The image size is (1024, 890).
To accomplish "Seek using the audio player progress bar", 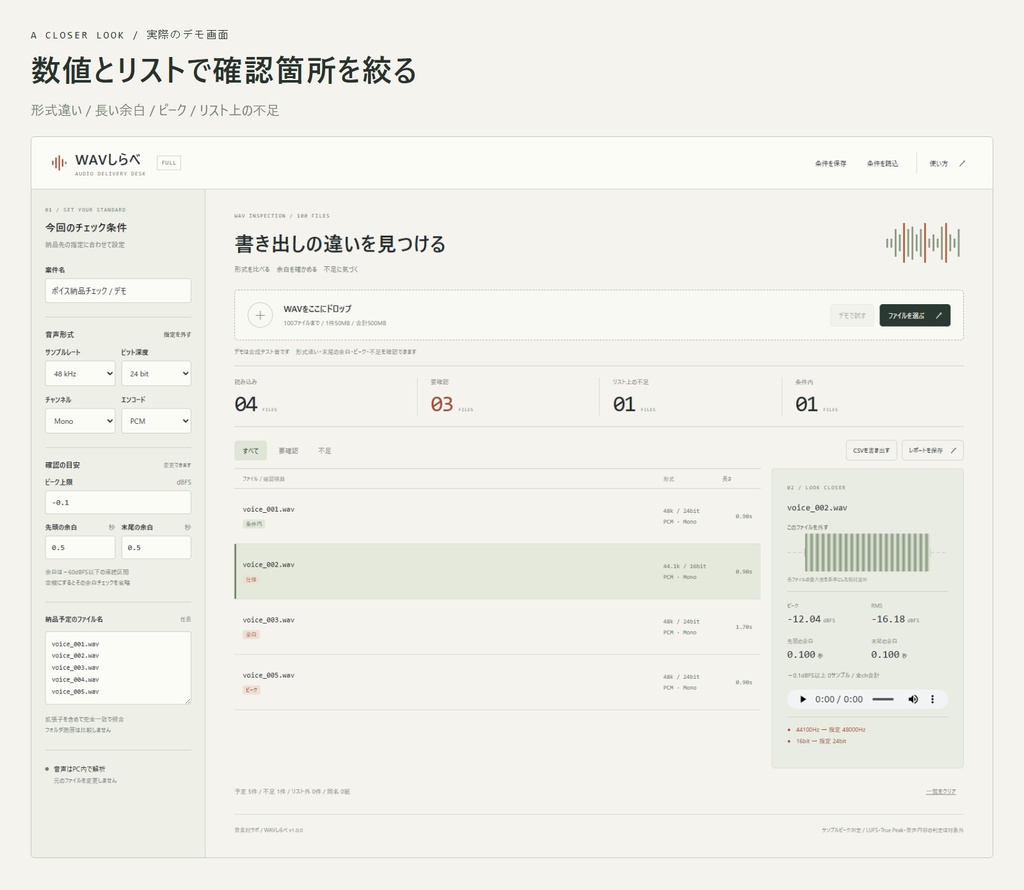I will pos(883,699).
